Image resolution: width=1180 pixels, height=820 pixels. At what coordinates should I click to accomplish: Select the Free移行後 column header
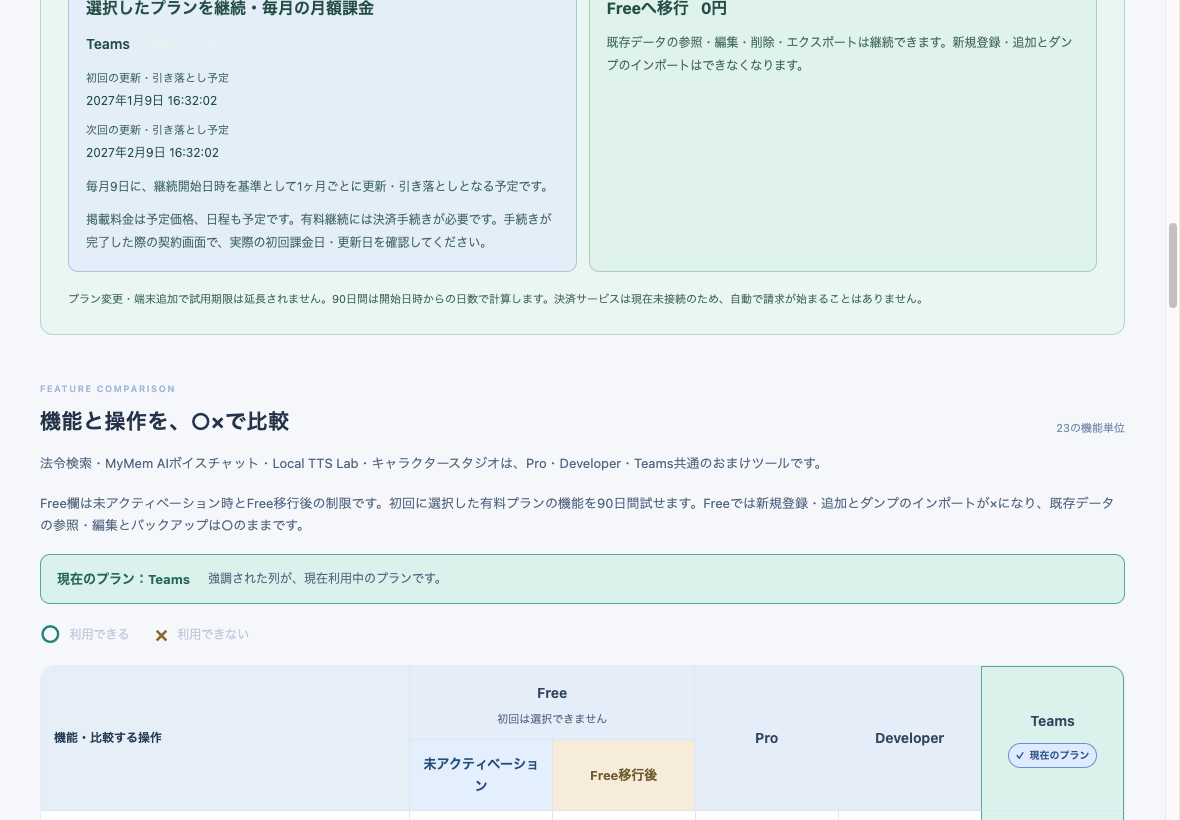pos(623,775)
